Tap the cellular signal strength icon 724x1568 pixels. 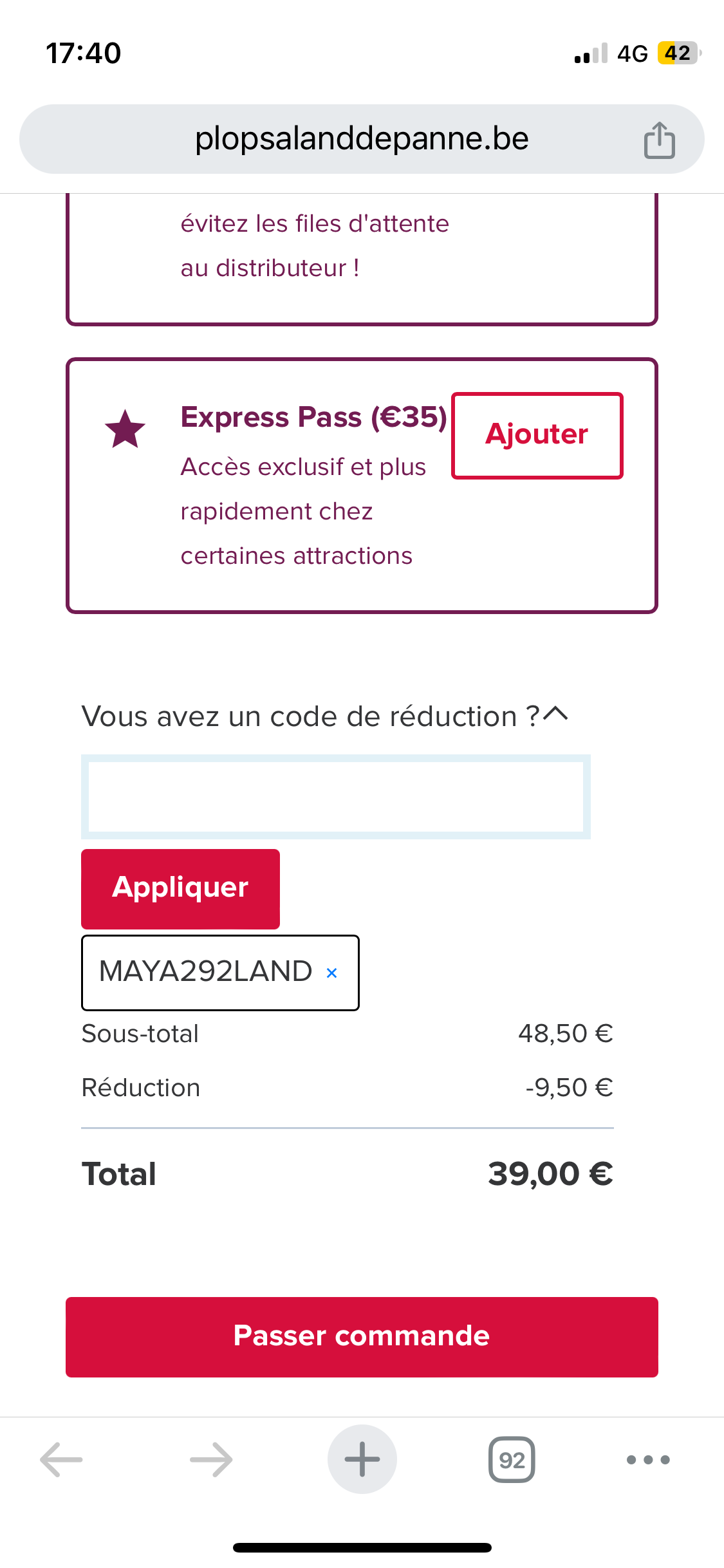pos(591,54)
